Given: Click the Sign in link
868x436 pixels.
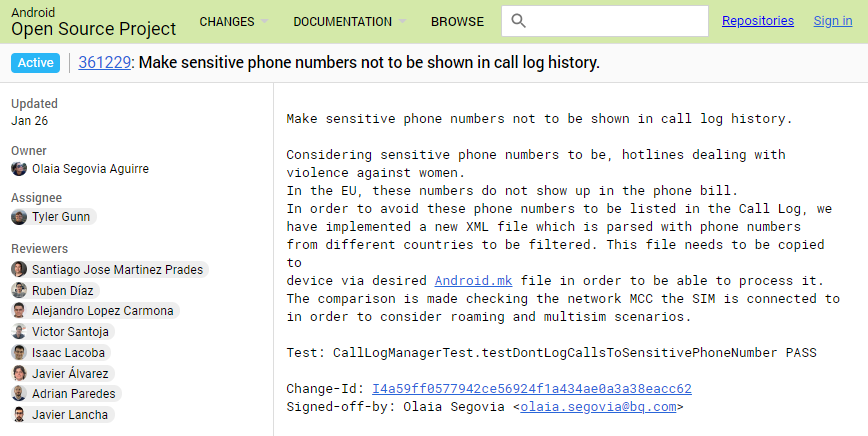Looking at the screenshot, I should point(833,21).
